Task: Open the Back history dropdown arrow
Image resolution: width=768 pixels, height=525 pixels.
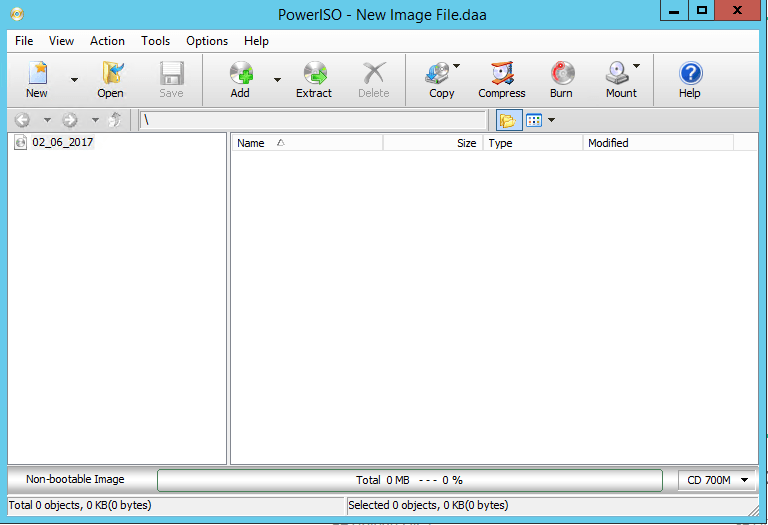Action: pos(47,119)
